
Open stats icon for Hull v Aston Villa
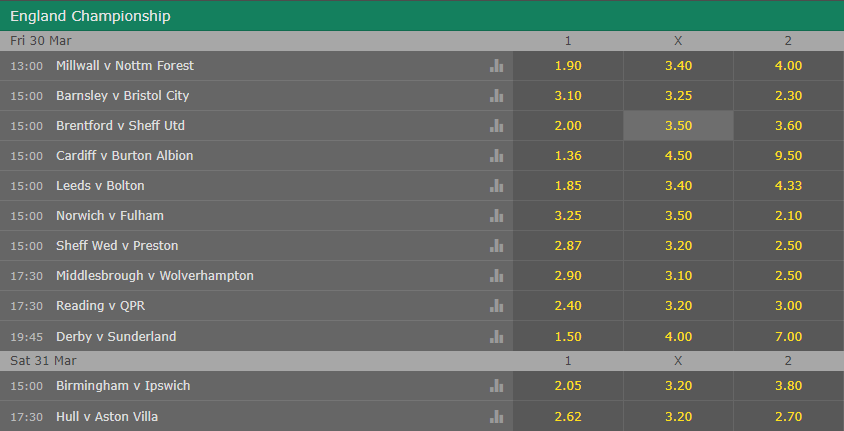(496, 416)
